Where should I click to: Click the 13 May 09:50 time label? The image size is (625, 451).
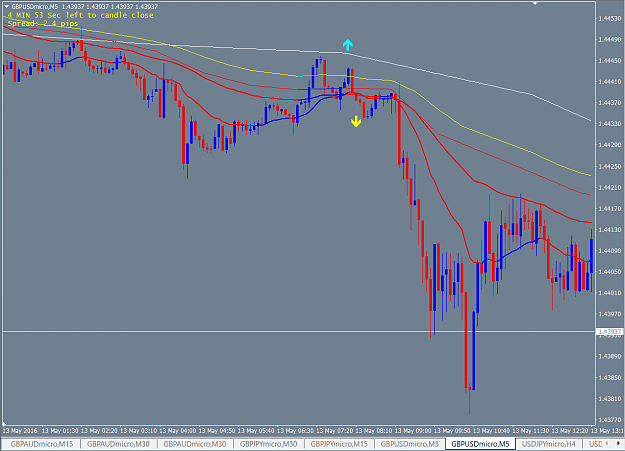[452, 431]
